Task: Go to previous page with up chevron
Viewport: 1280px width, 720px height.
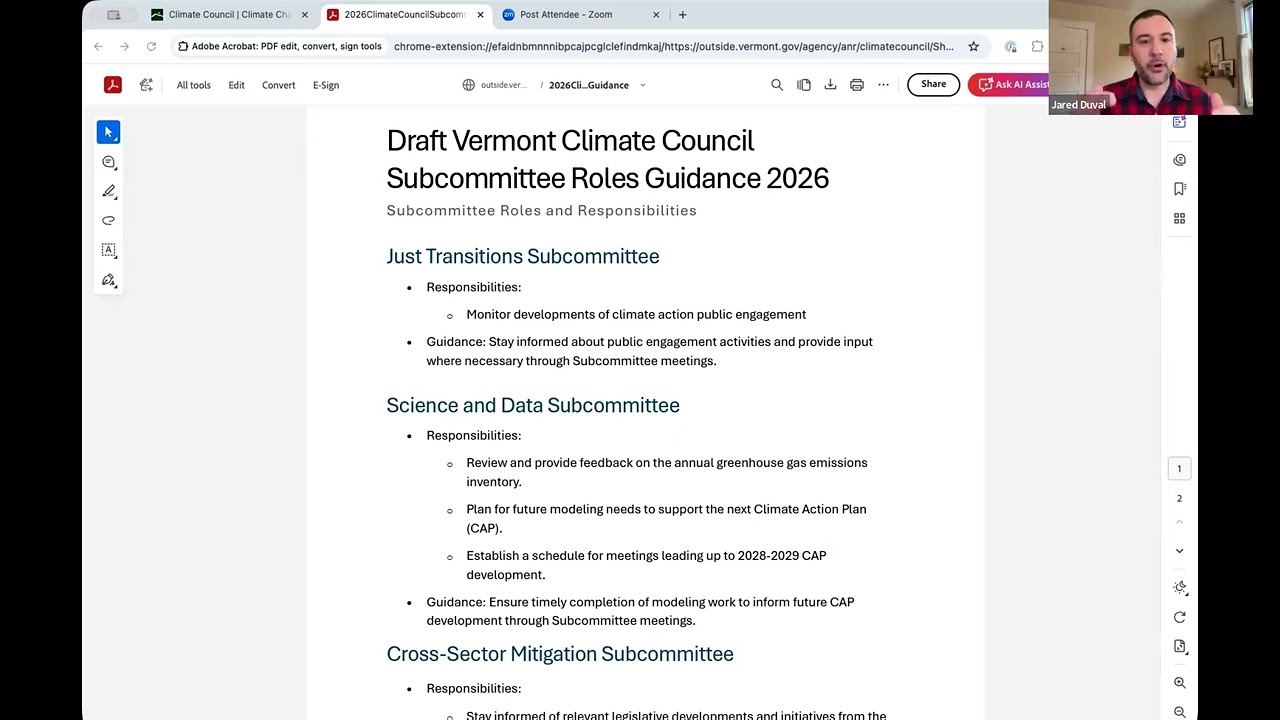Action: (1179, 523)
